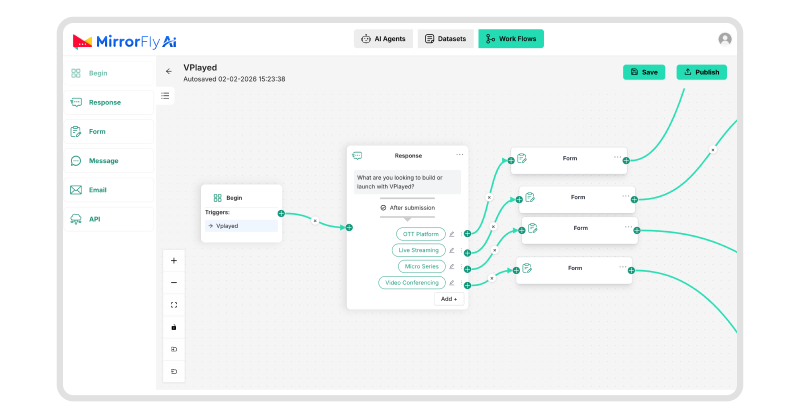Edit the OTT Platform option
The width and height of the screenshot is (800, 418).
tap(452, 234)
